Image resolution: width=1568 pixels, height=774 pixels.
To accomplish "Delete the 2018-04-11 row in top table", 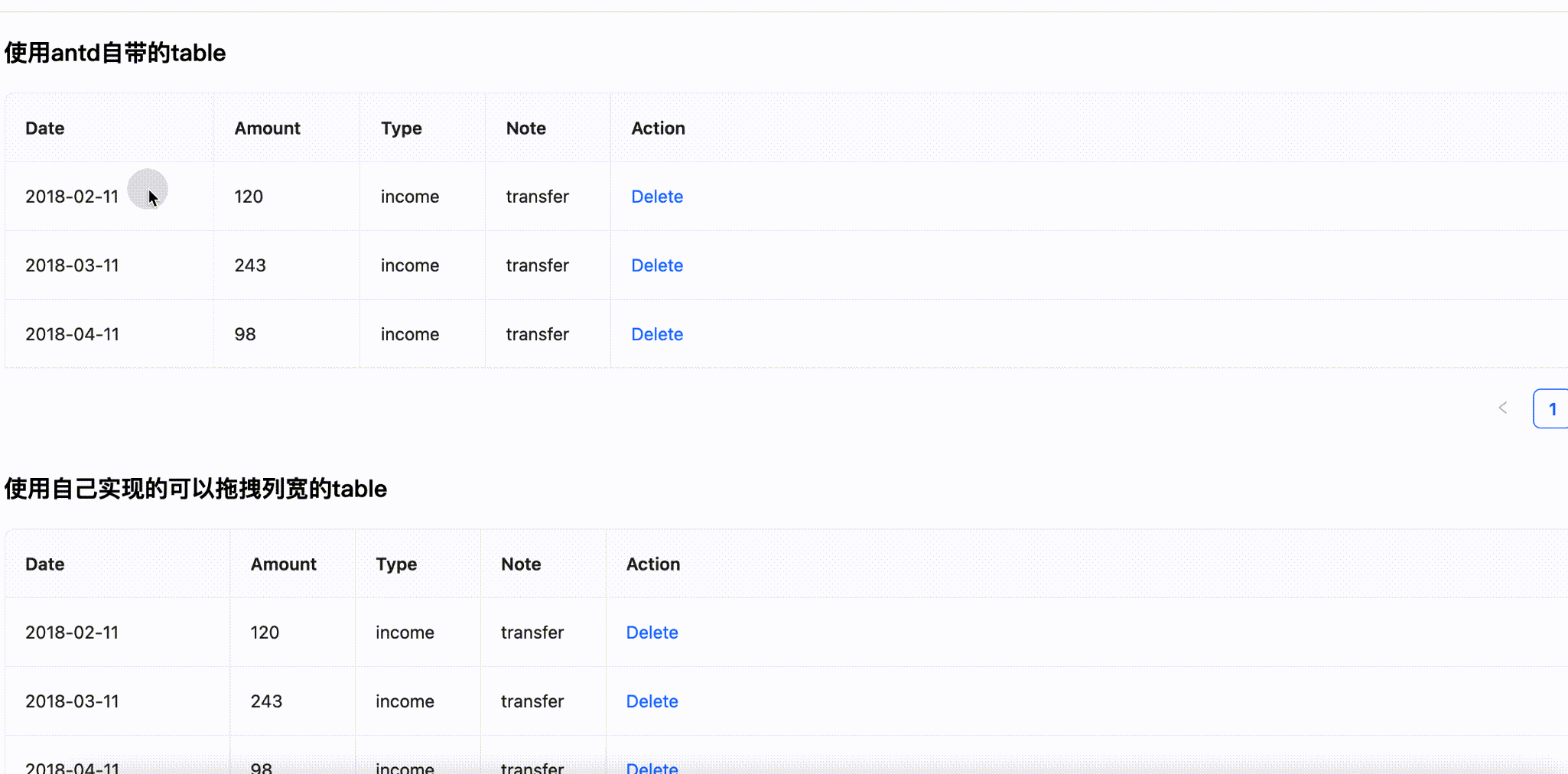I will coord(657,334).
